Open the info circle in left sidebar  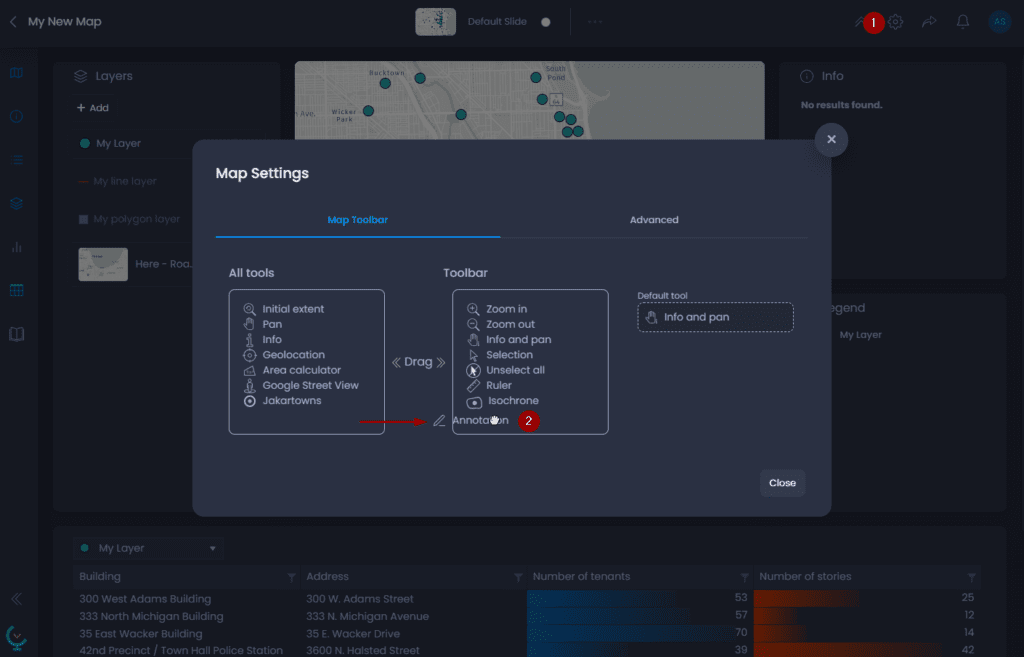[16, 116]
